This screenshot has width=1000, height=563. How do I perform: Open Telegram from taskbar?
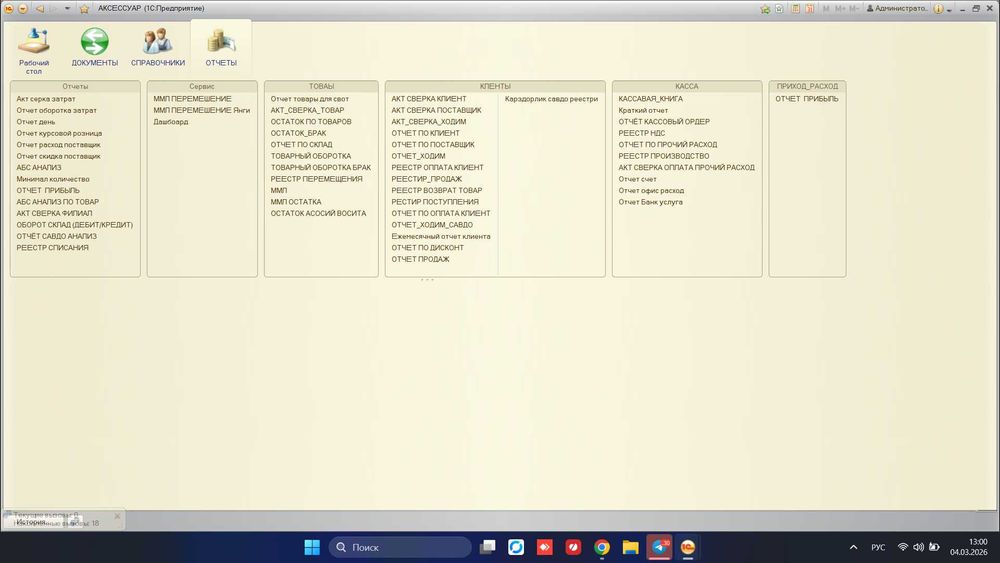pos(659,547)
